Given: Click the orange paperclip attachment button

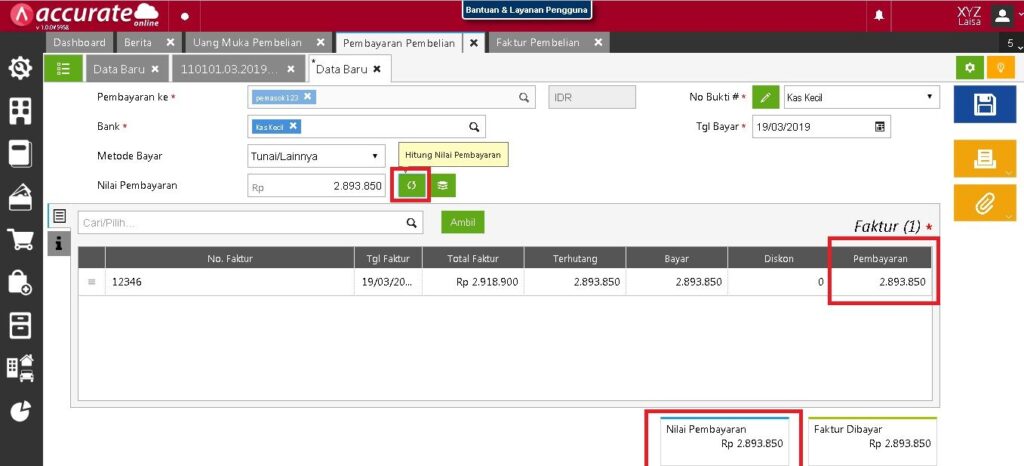Looking at the screenshot, I should [x=984, y=202].
